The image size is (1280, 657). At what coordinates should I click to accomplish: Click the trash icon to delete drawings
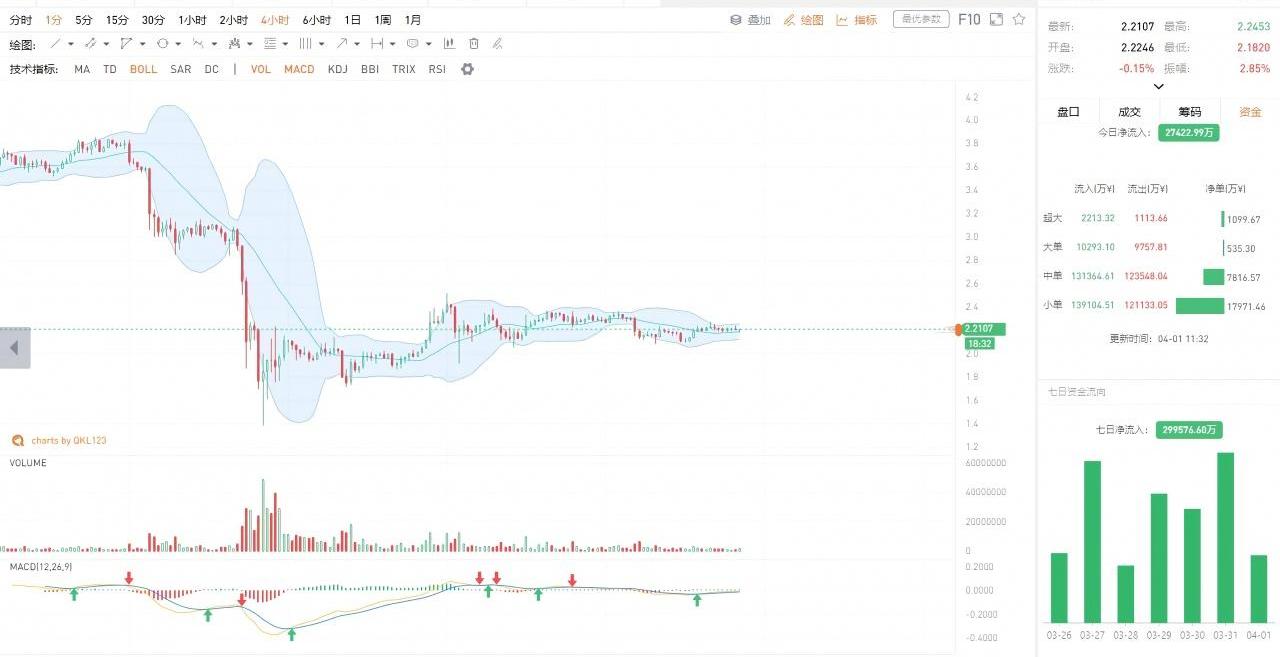pos(474,44)
